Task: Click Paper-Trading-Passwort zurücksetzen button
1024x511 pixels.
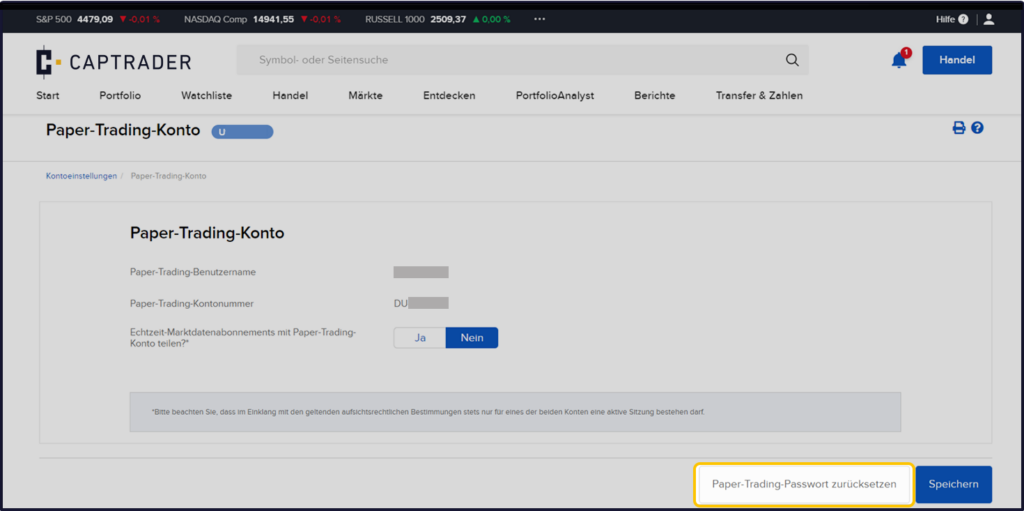Action: pyautogui.click(x=804, y=484)
